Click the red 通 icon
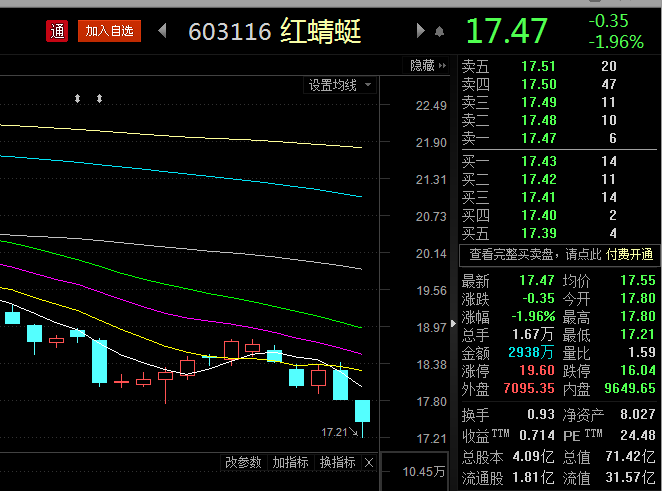 (x=57, y=32)
